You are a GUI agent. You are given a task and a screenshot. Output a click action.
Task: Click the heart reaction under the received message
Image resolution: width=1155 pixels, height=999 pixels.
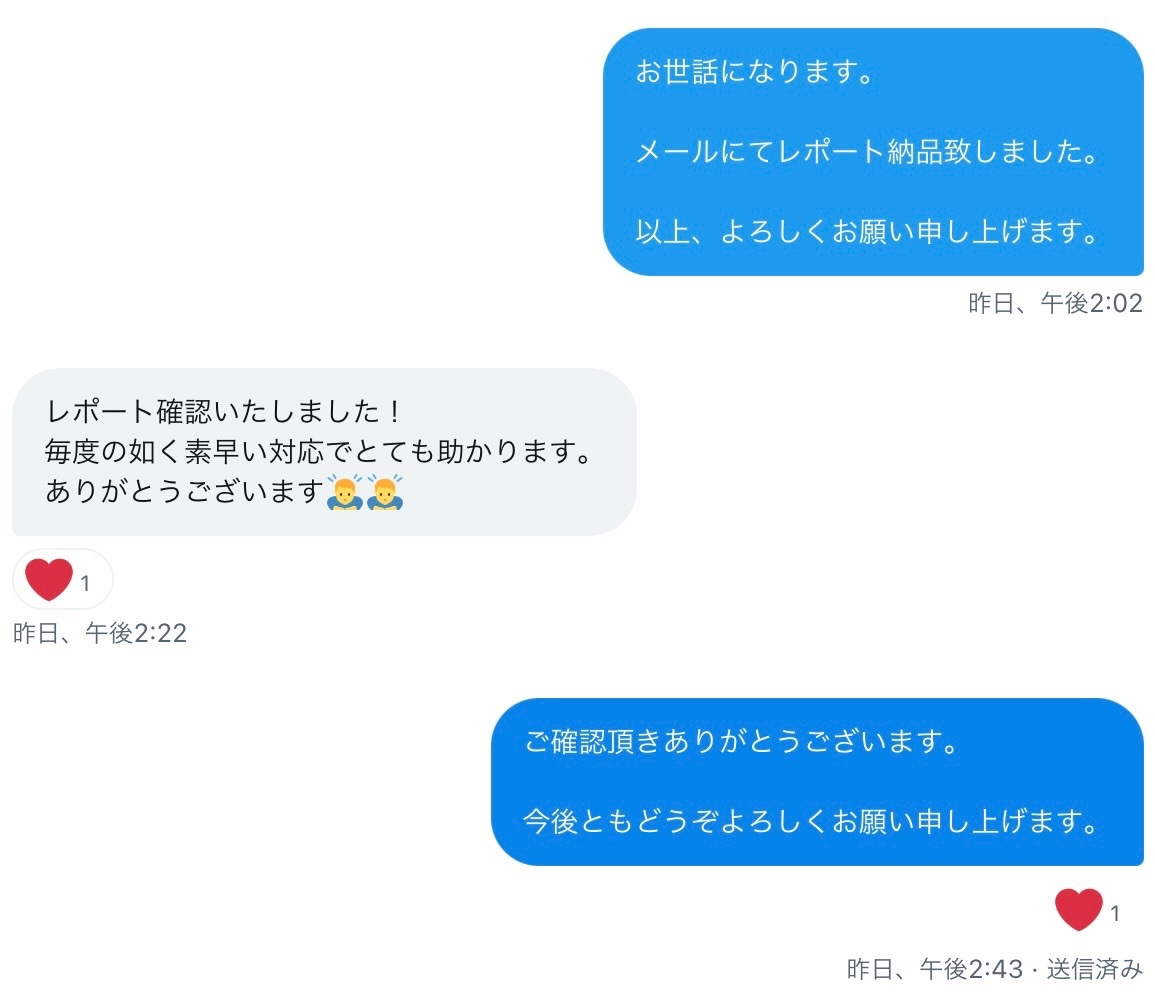(x=49, y=579)
